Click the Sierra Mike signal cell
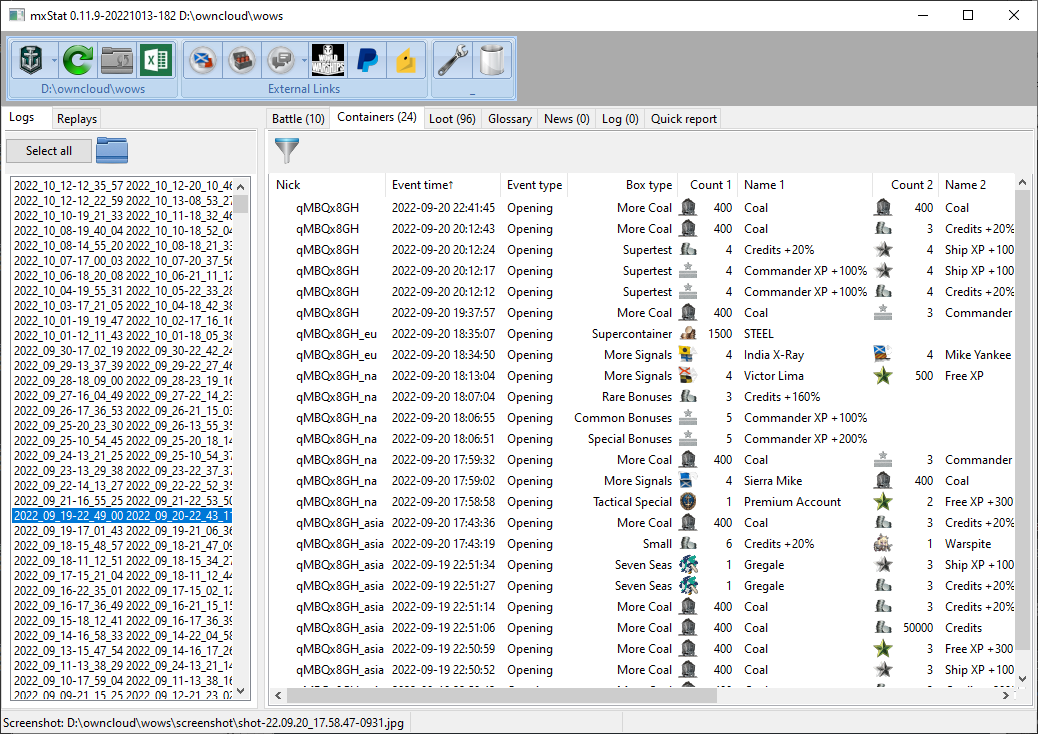Screen dimensions: 1038x734 click(x=773, y=481)
